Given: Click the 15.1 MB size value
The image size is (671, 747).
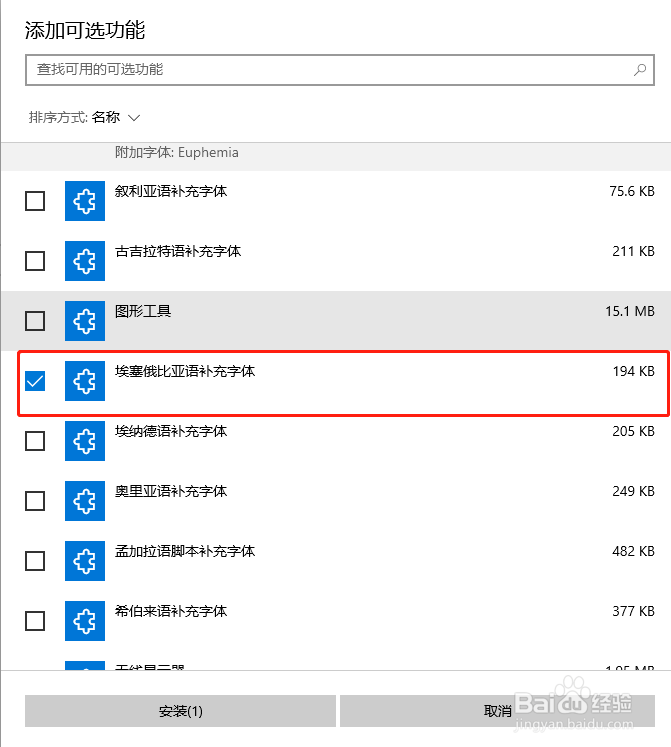Looking at the screenshot, I should [x=630, y=312].
